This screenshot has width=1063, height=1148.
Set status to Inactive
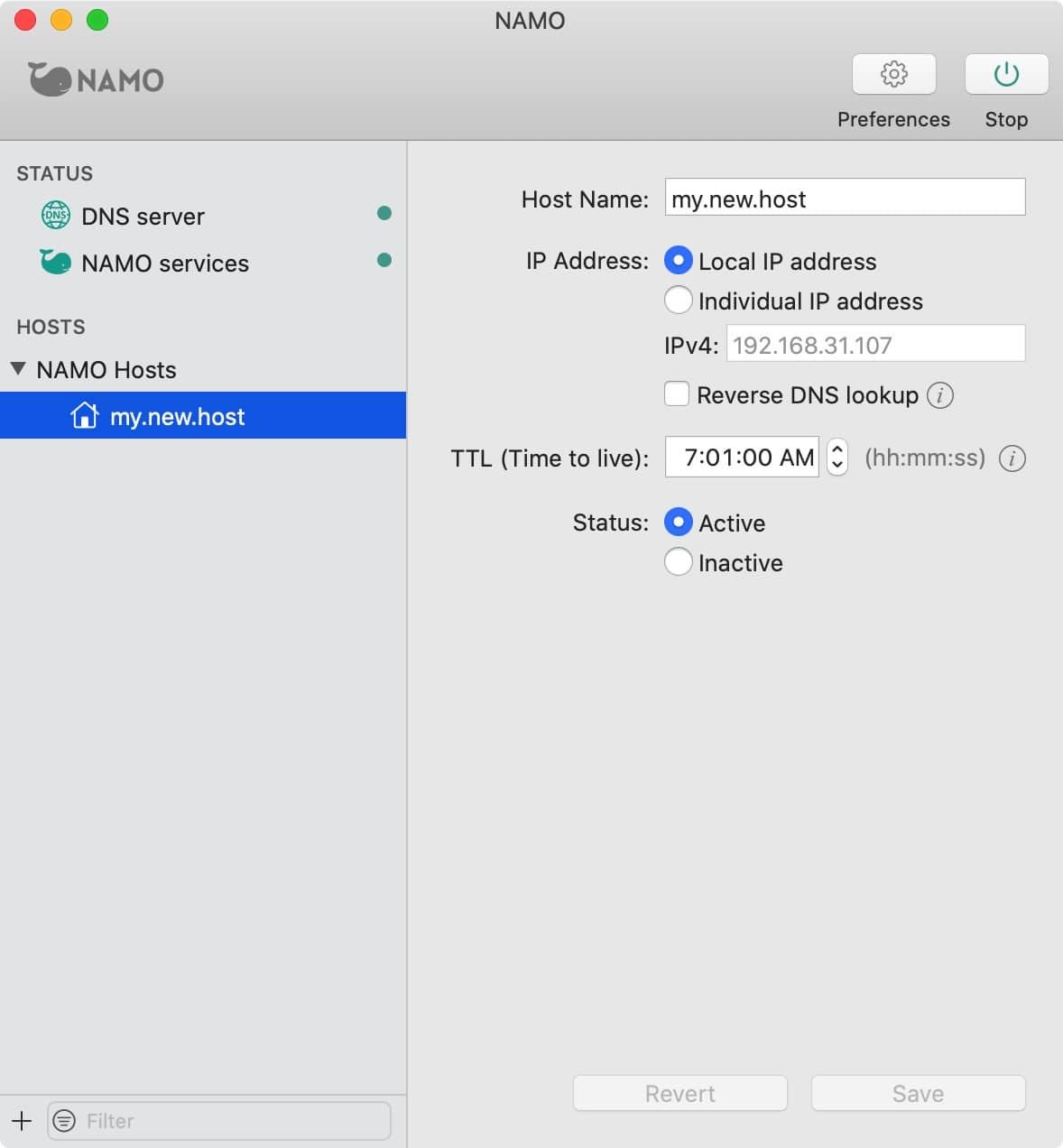(679, 562)
